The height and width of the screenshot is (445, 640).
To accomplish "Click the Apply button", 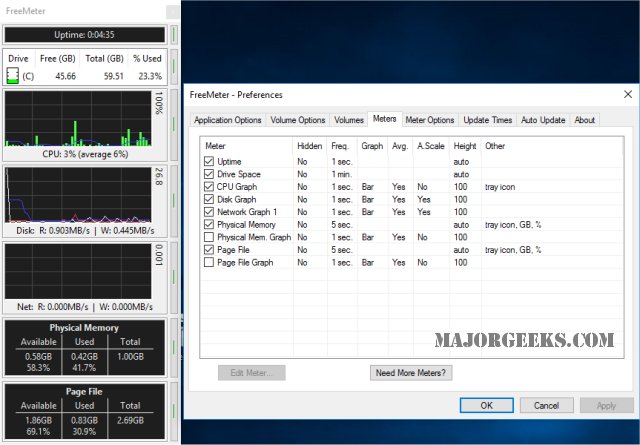I will pyautogui.click(x=607, y=405).
